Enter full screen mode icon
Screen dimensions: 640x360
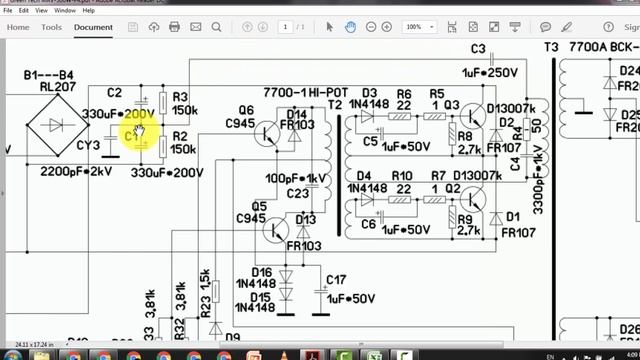tap(494, 27)
